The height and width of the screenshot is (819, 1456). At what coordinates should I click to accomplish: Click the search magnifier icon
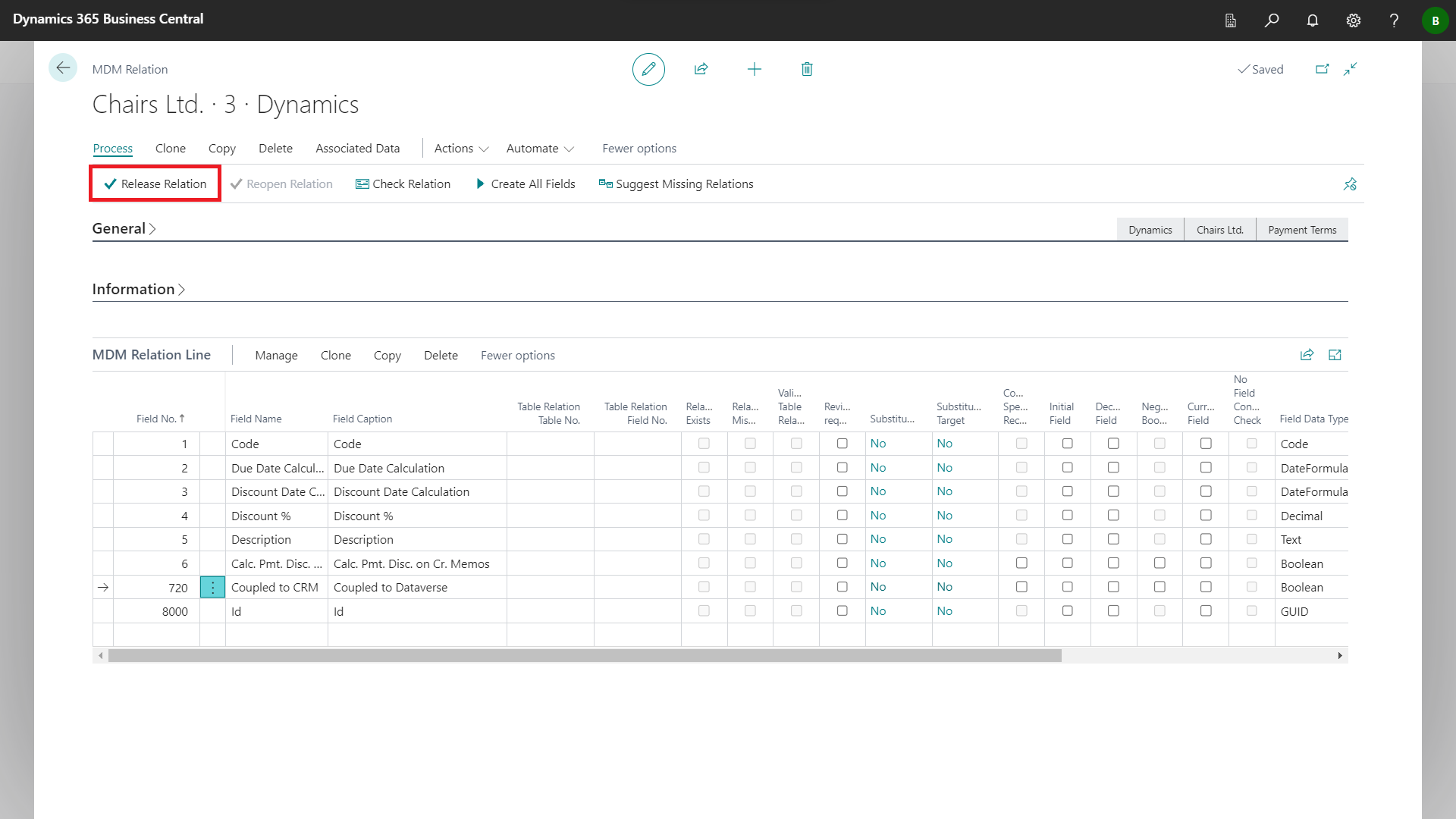[1272, 20]
